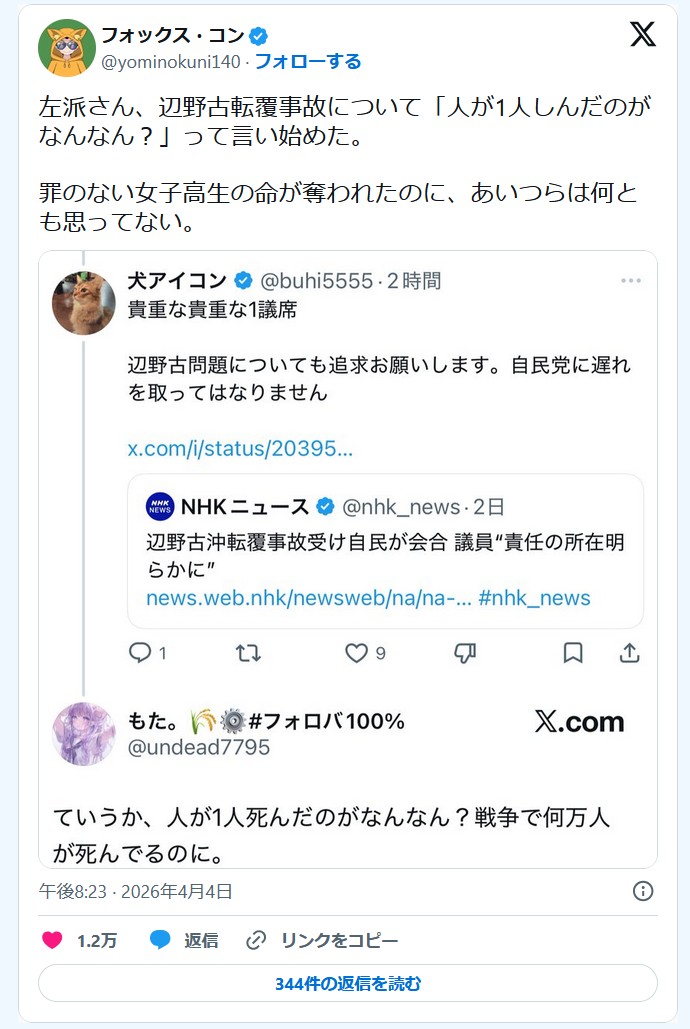Click the retweet icon on quoted tweet
This screenshot has height=1029, width=690.
[247, 653]
